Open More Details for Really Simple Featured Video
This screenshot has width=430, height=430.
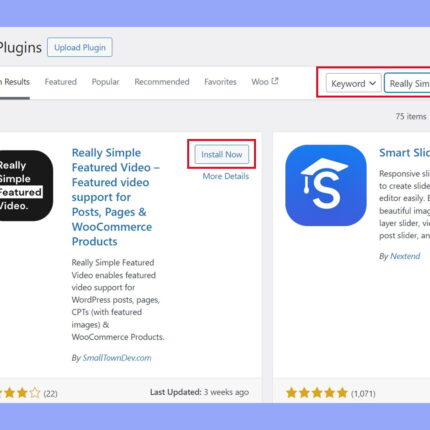(226, 176)
